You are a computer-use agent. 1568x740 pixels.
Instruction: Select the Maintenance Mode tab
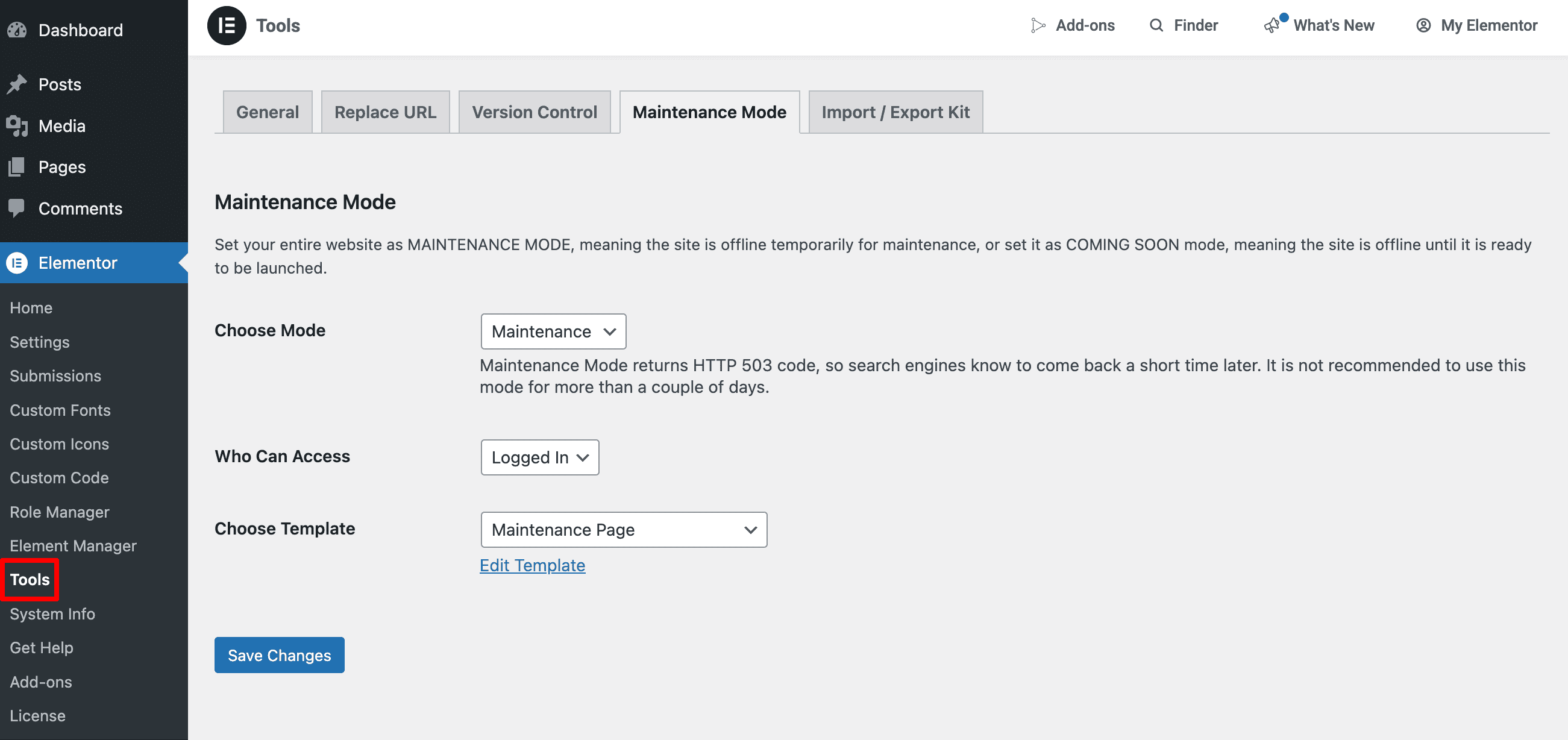click(x=709, y=112)
